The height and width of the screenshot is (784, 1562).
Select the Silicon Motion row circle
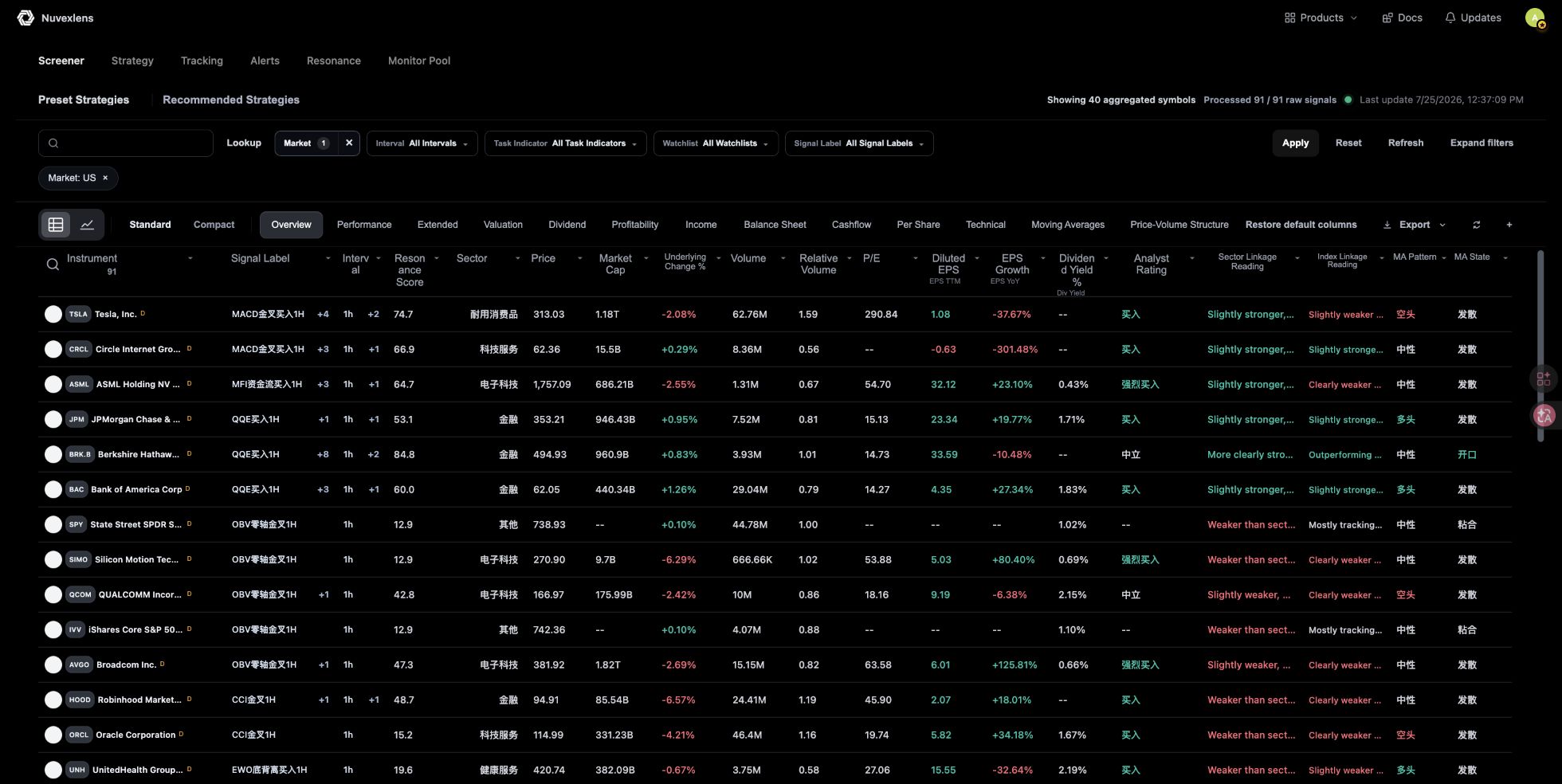53,559
